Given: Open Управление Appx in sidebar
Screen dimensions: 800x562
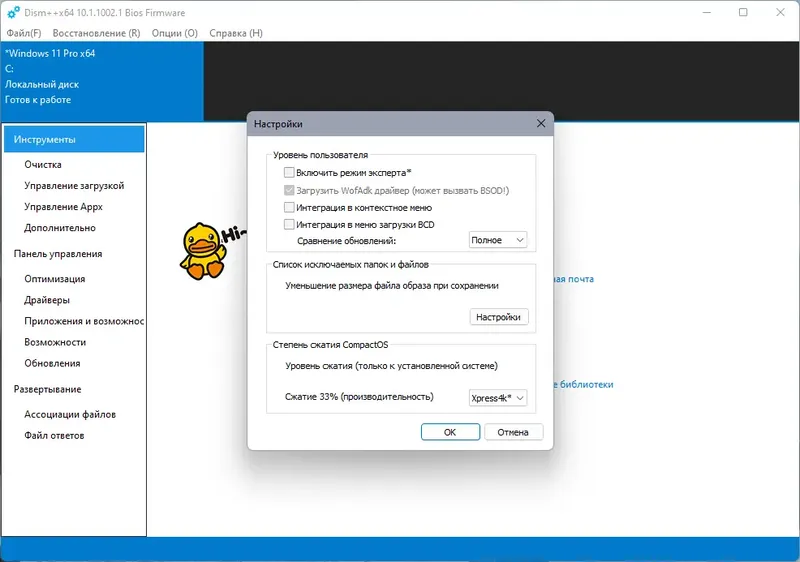Looking at the screenshot, I should click(63, 207).
